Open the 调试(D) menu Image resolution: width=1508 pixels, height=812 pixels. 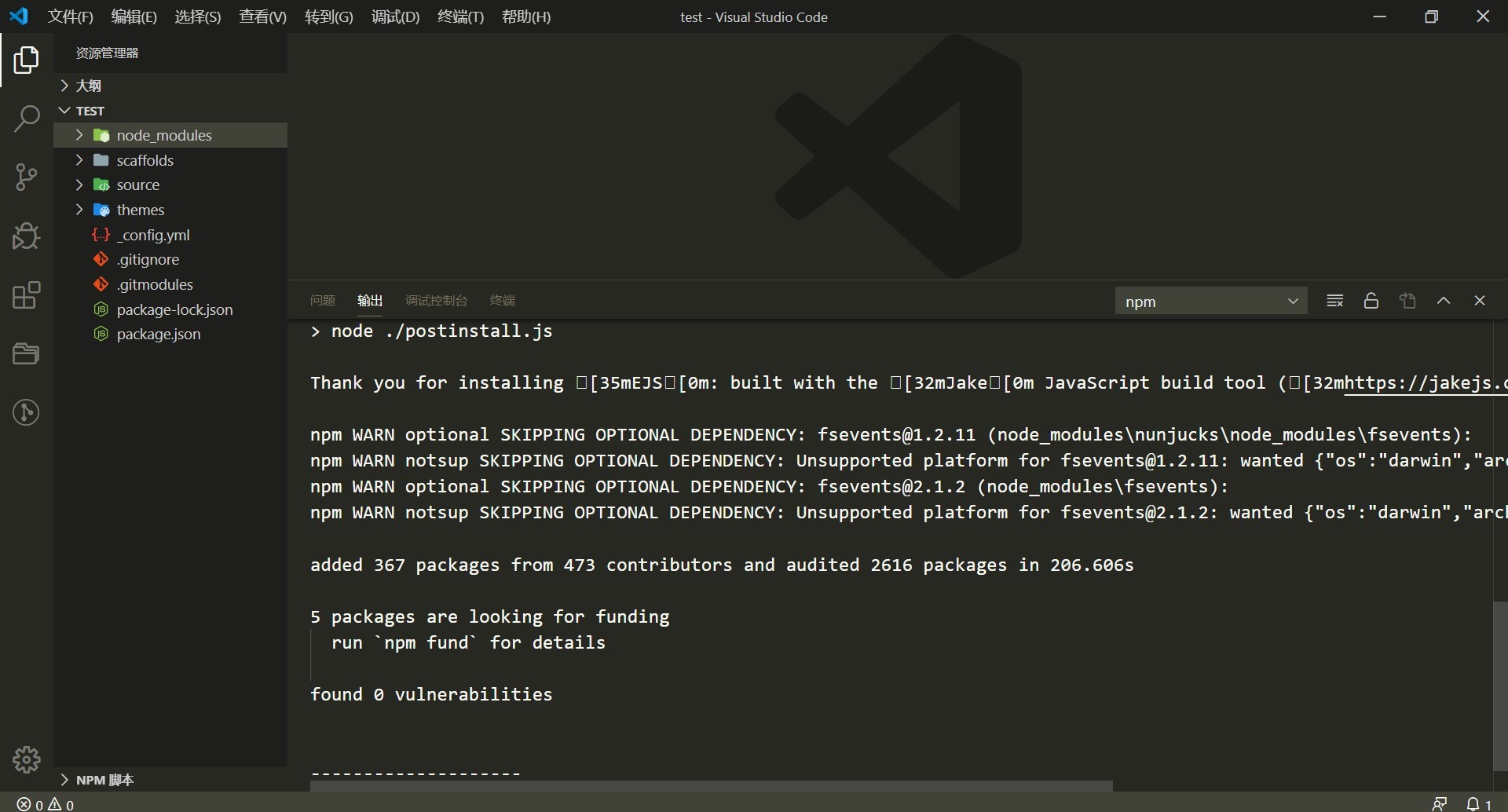point(395,16)
